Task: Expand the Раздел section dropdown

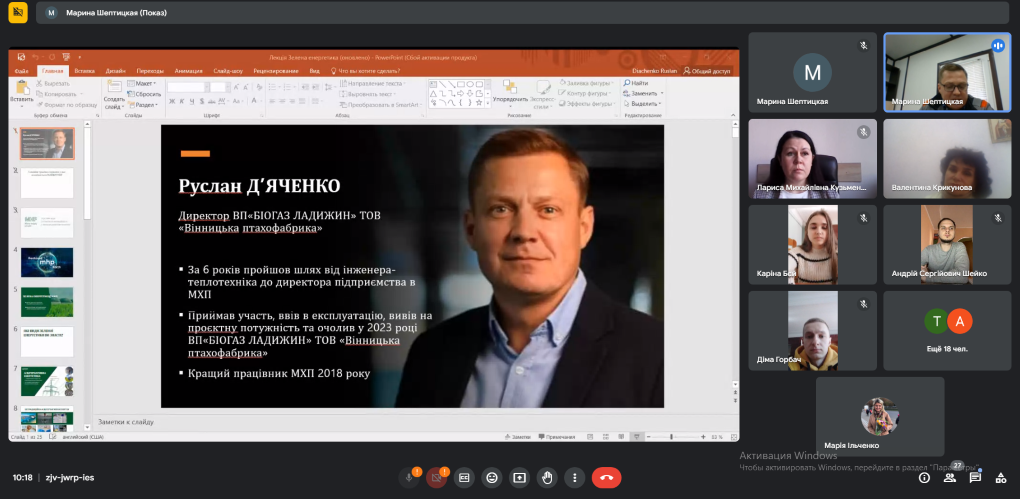Action: (x=142, y=104)
